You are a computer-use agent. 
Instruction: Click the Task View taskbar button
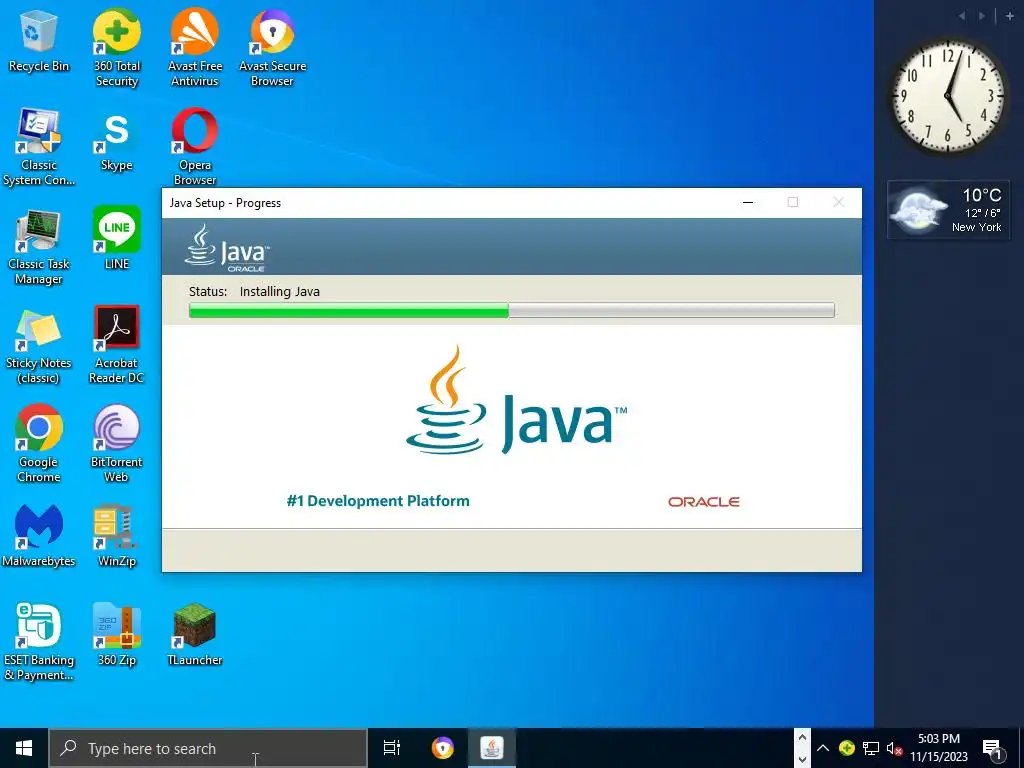[x=392, y=748]
